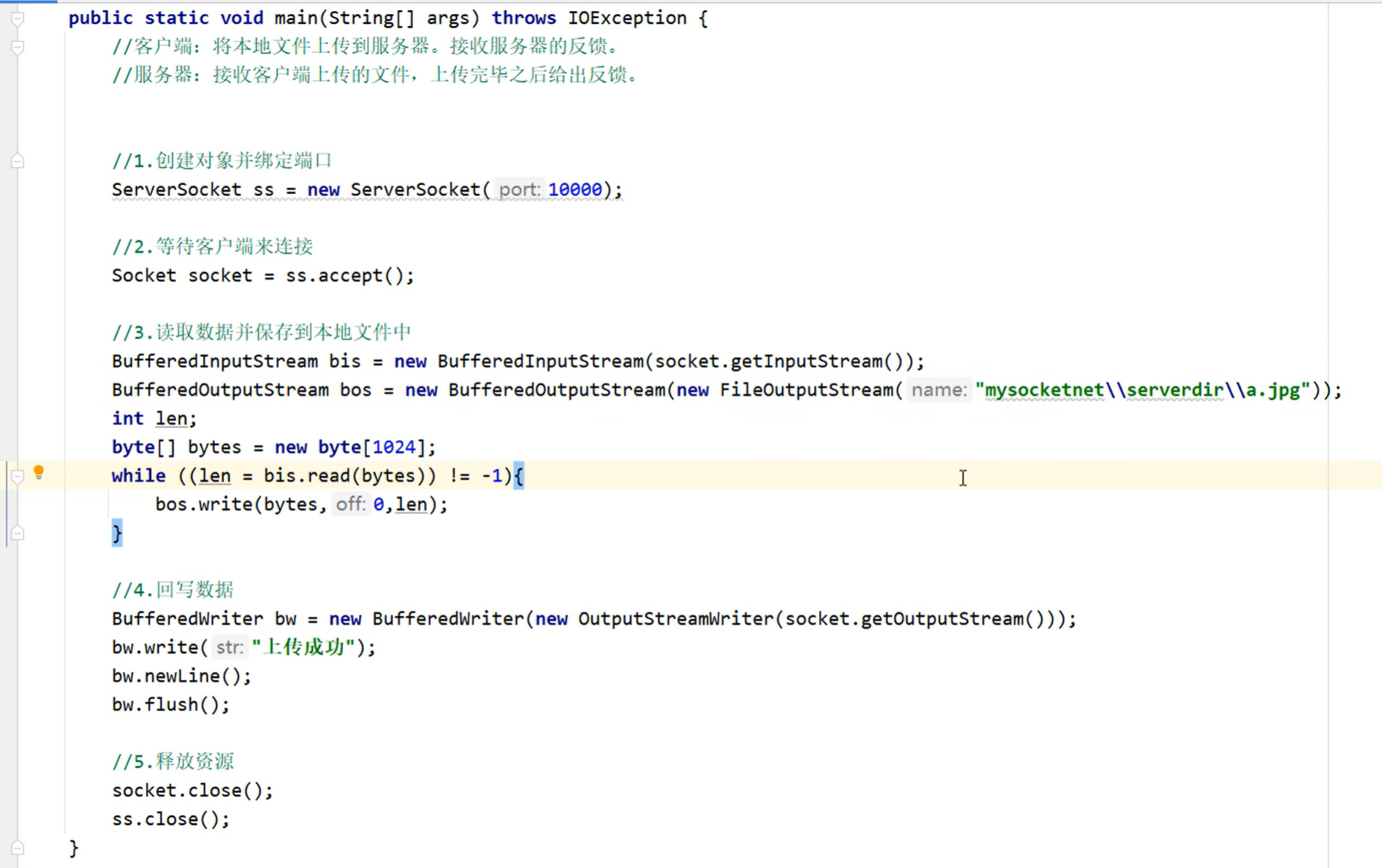Collapse the bottom fold marker near the closing brace
1382x868 pixels.
(16, 848)
